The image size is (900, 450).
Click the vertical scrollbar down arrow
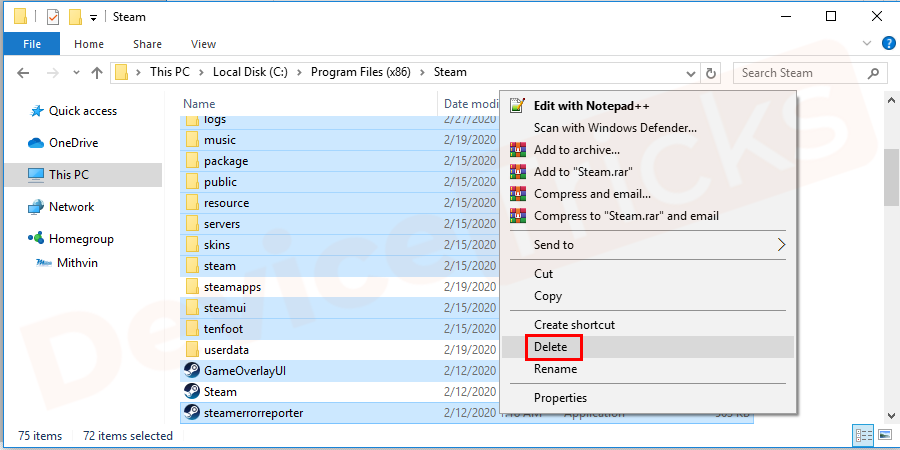tap(891, 416)
